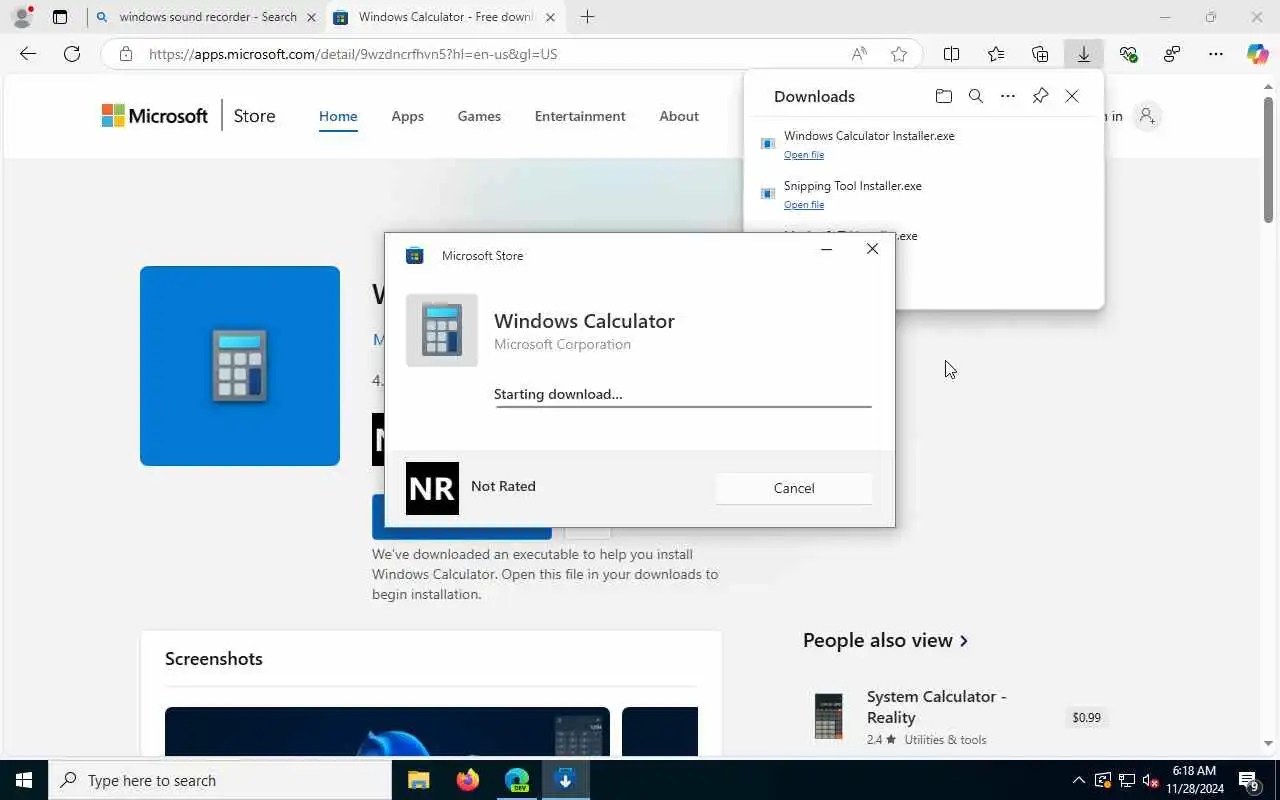This screenshot has width=1280, height=800.
Task: Search downloads in the Downloads panel
Action: click(x=976, y=96)
